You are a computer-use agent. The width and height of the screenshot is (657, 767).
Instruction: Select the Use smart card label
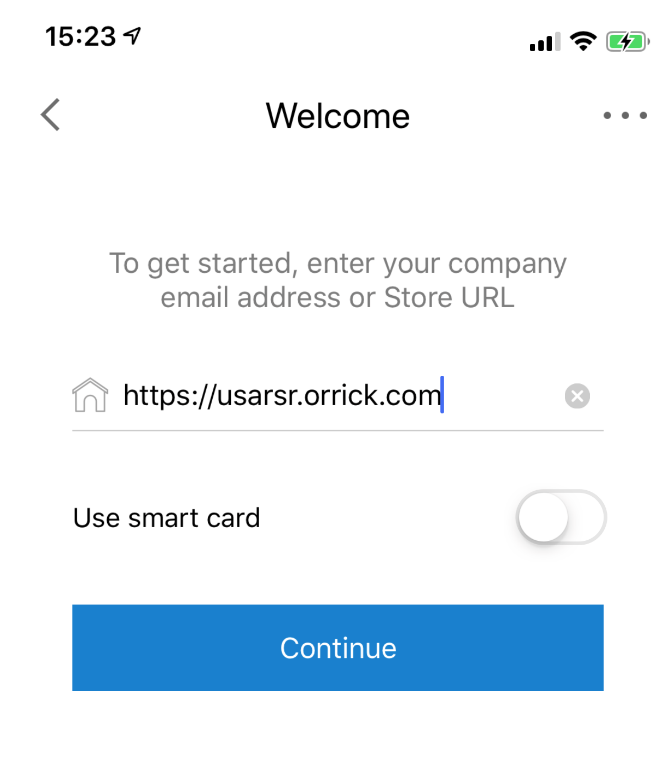click(166, 518)
